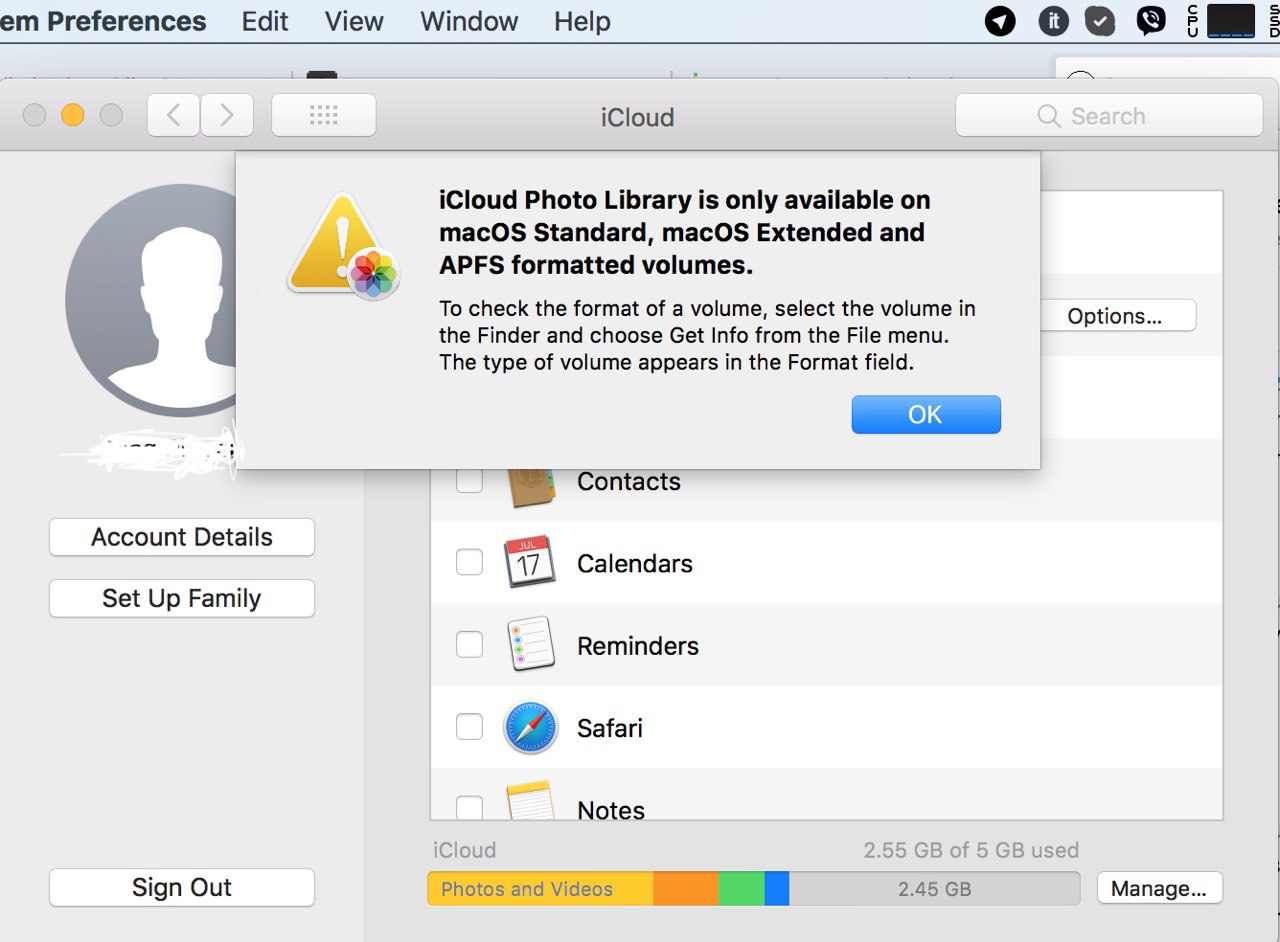This screenshot has height=942, width=1280.
Task: Click the Safari label
Action: coord(610,728)
